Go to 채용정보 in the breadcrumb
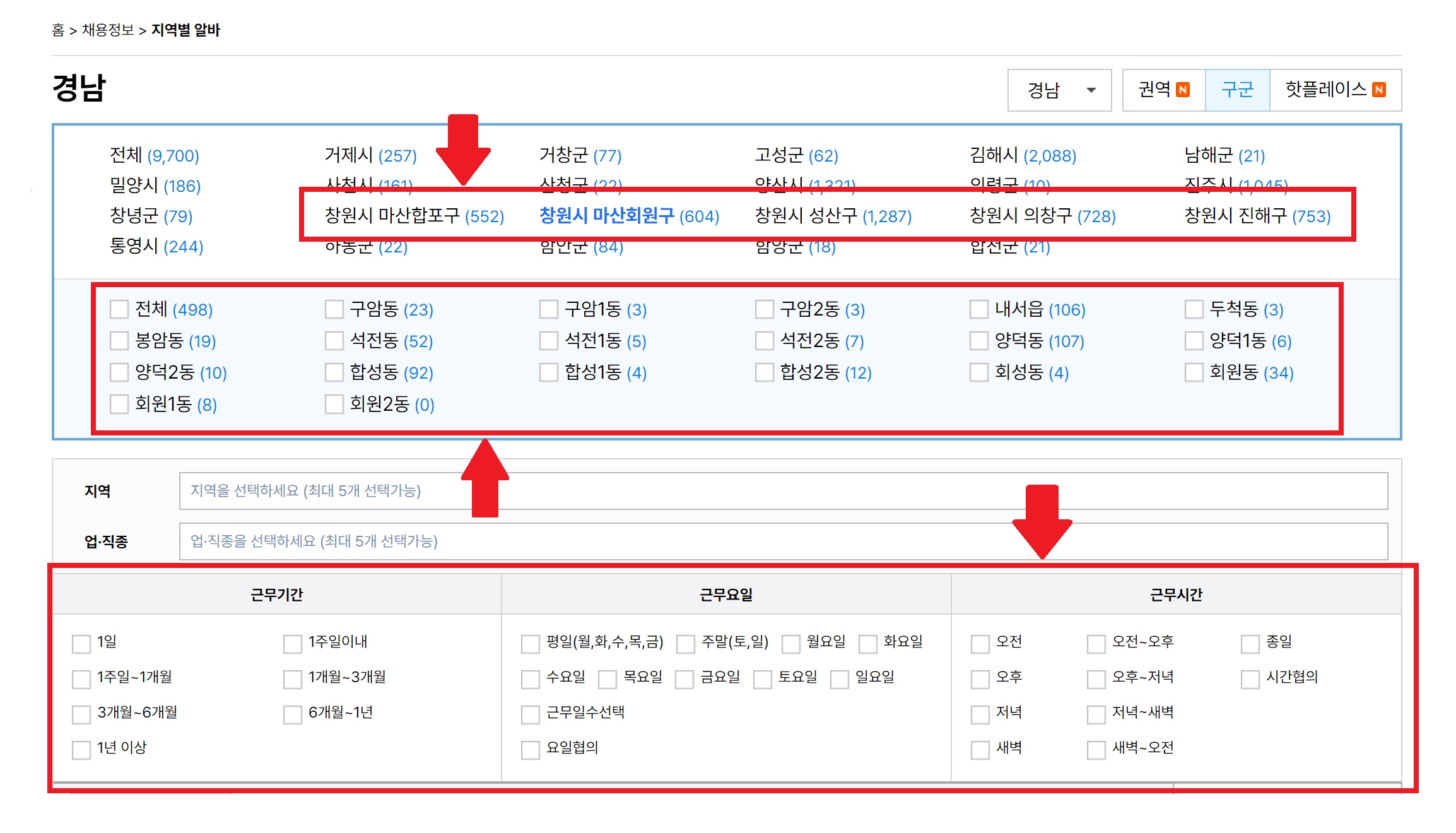Viewport: 1456px width, 833px height. [x=108, y=30]
